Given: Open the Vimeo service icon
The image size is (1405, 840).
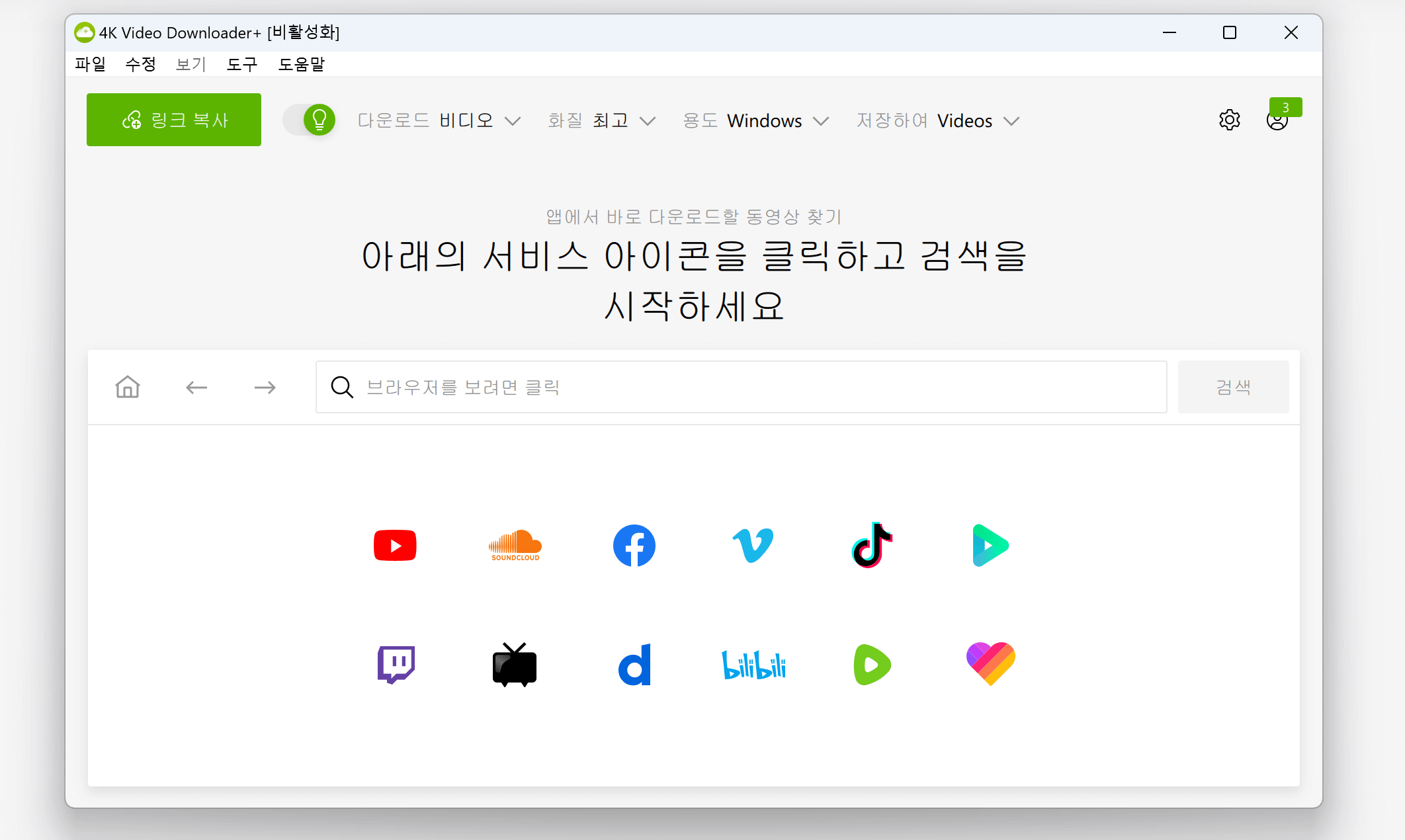Looking at the screenshot, I should point(753,546).
